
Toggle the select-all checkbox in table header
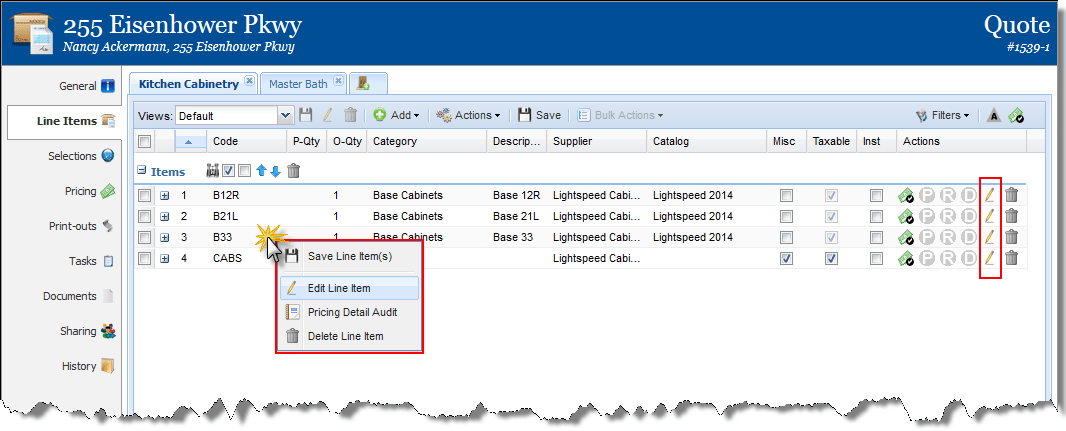pyautogui.click(x=144, y=141)
